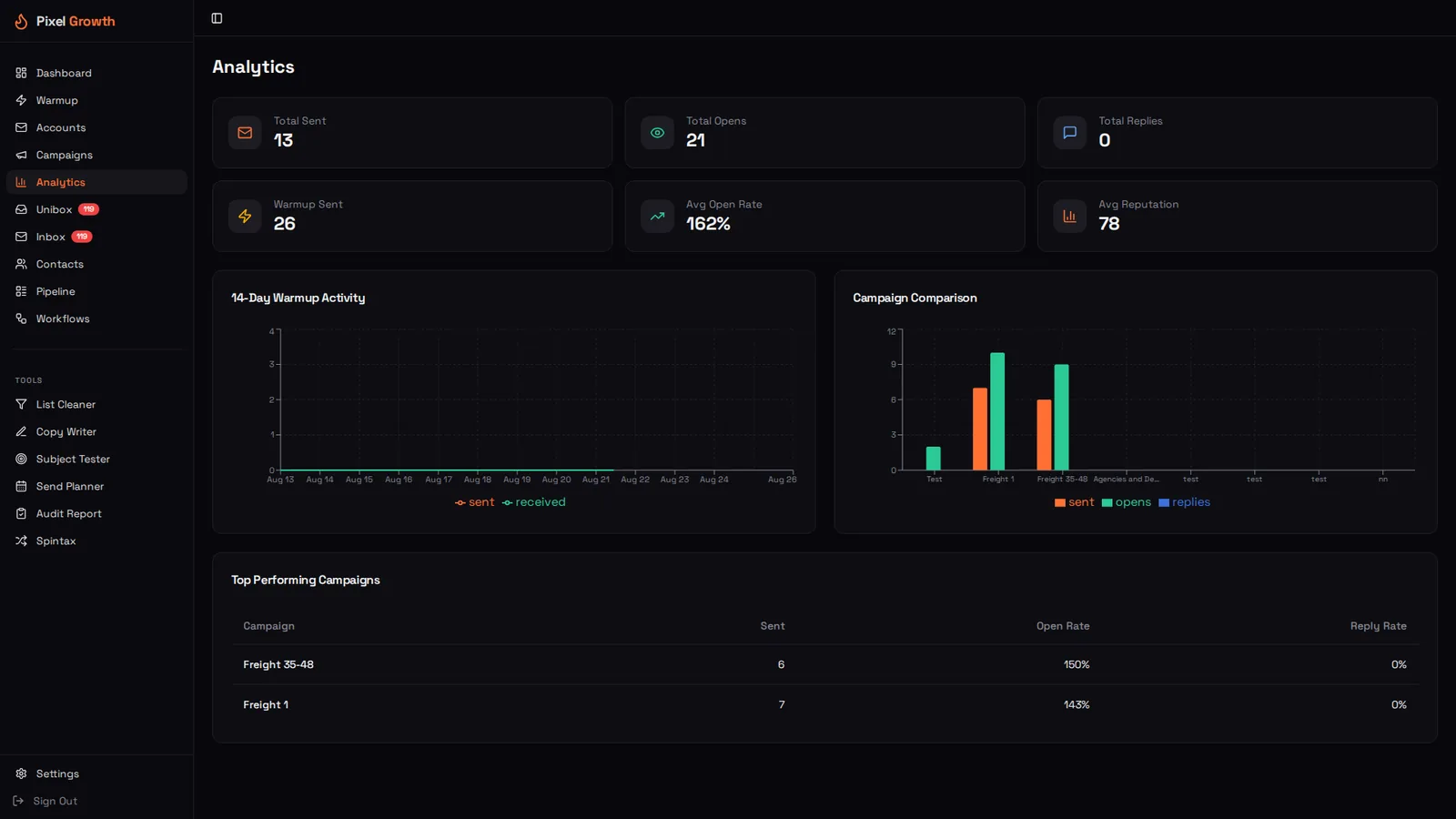
Task: Open Copy Writer pencil icon
Action: (21, 431)
